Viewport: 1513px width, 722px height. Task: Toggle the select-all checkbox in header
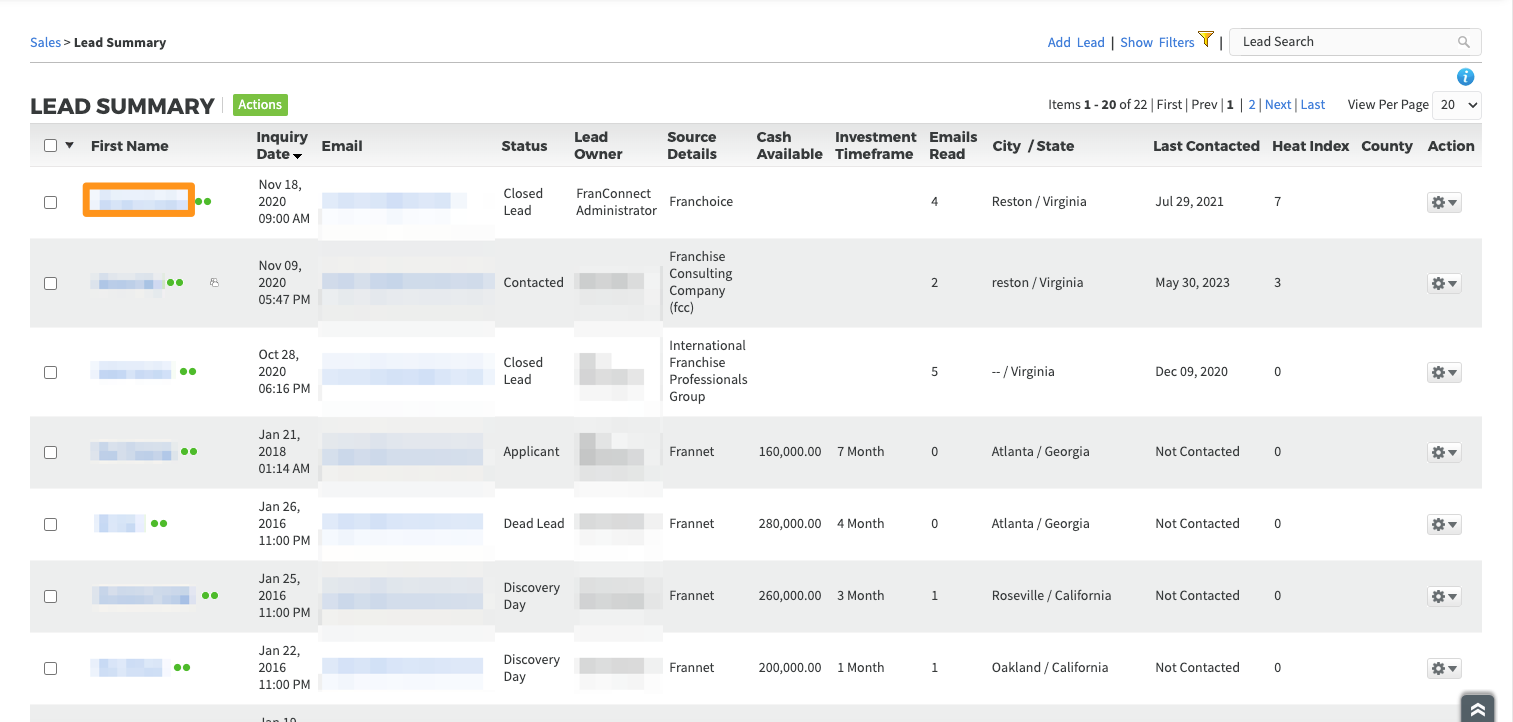click(x=51, y=146)
